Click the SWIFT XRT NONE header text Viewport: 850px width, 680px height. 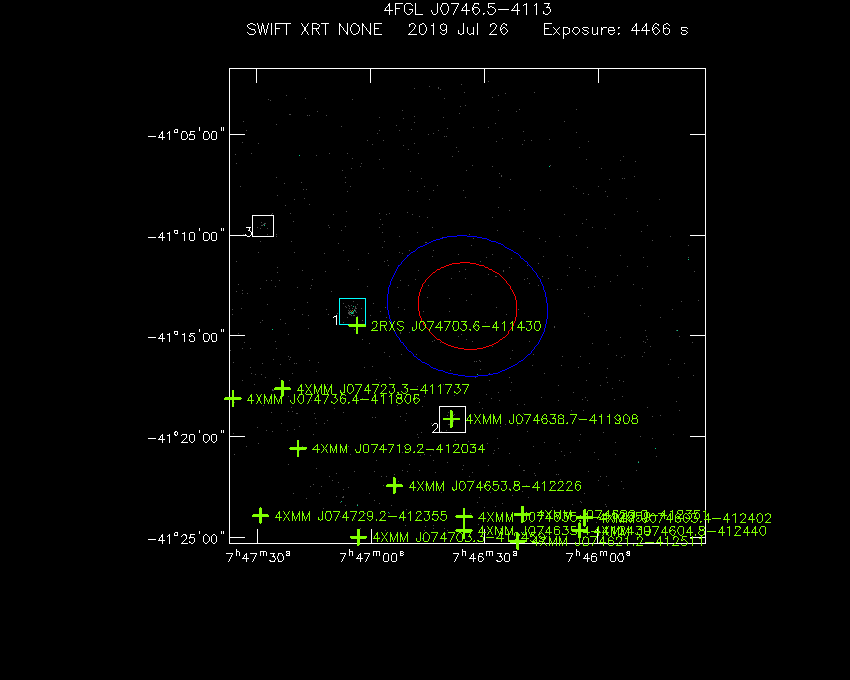click(314, 29)
